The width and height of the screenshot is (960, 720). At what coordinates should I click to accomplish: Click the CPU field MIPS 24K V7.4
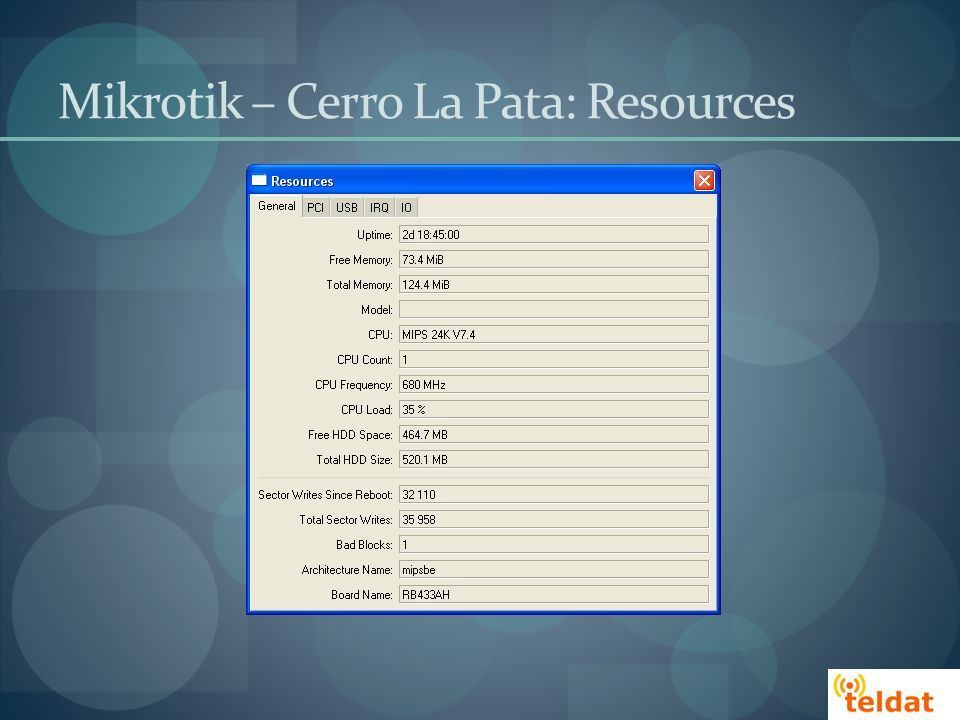(x=553, y=334)
